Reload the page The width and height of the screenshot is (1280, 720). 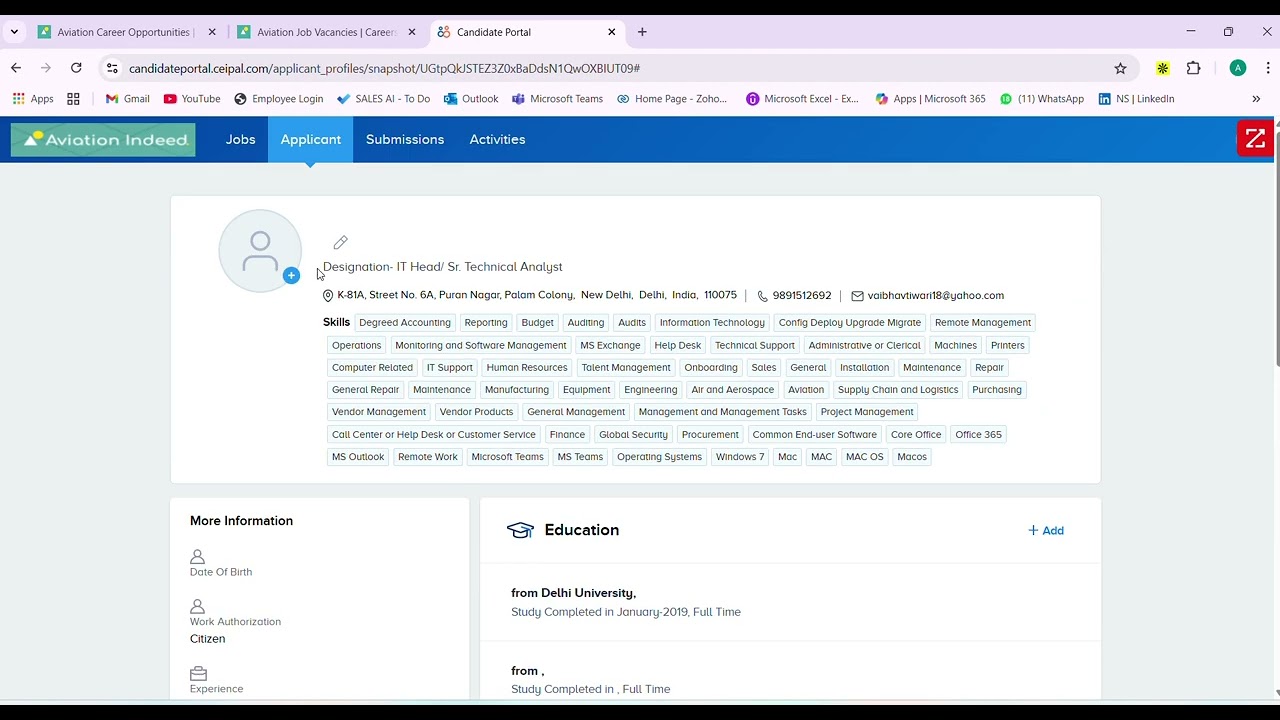click(76, 68)
